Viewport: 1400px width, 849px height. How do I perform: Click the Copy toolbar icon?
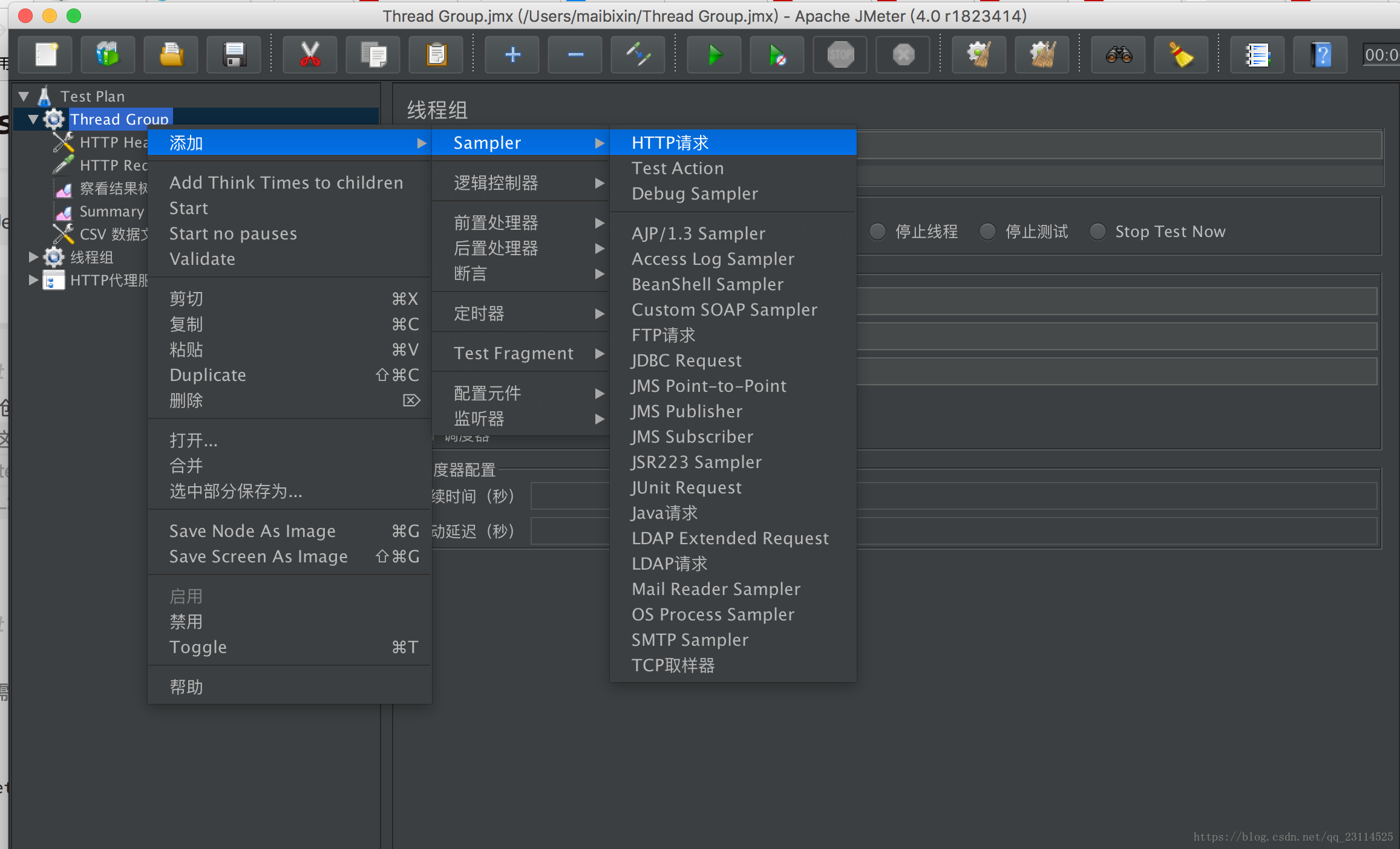pyautogui.click(x=373, y=55)
